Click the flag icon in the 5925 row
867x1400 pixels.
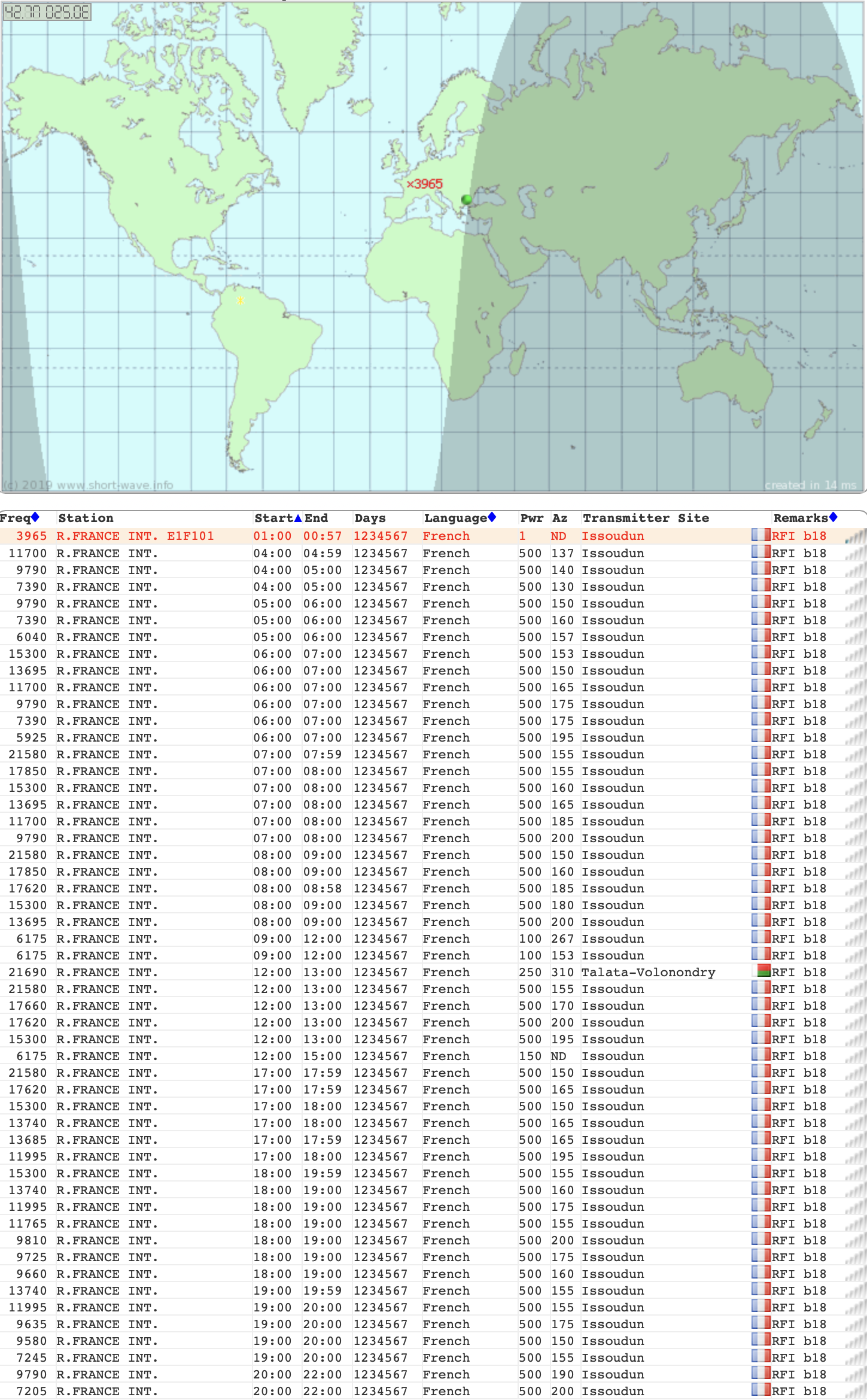point(761,736)
